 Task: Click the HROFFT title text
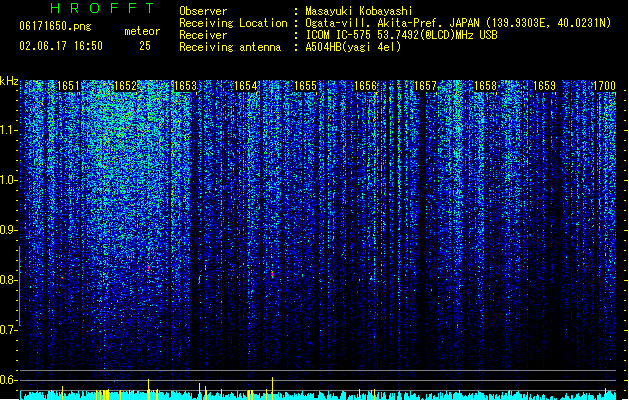[103, 8]
